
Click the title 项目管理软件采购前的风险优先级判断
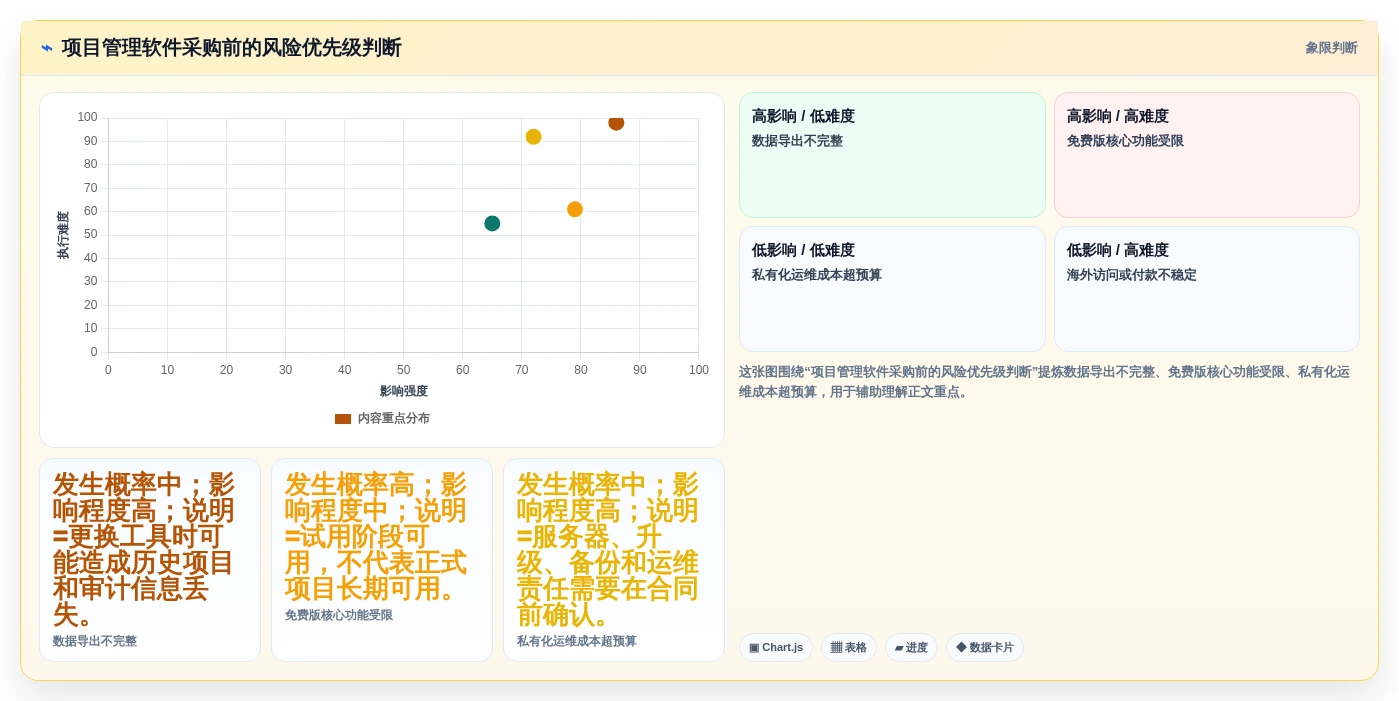point(232,48)
